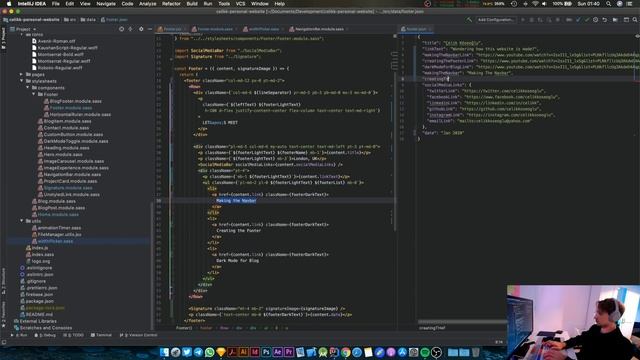The height and width of the screenshot is (360, 640).
Task: Open Spotify from the Dock
Action: coord(425,352)
